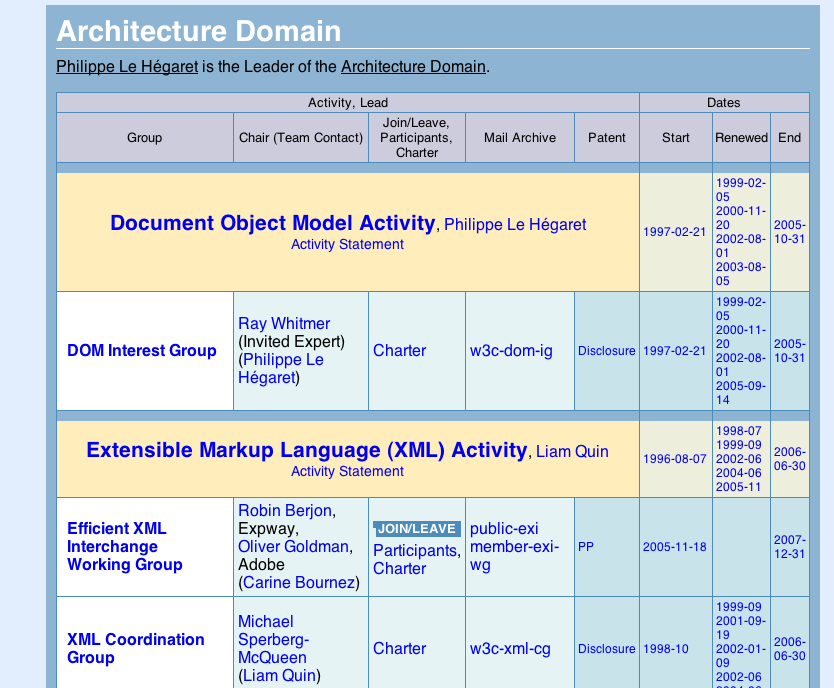Open Document Object Model Activity link

point(272,223)
